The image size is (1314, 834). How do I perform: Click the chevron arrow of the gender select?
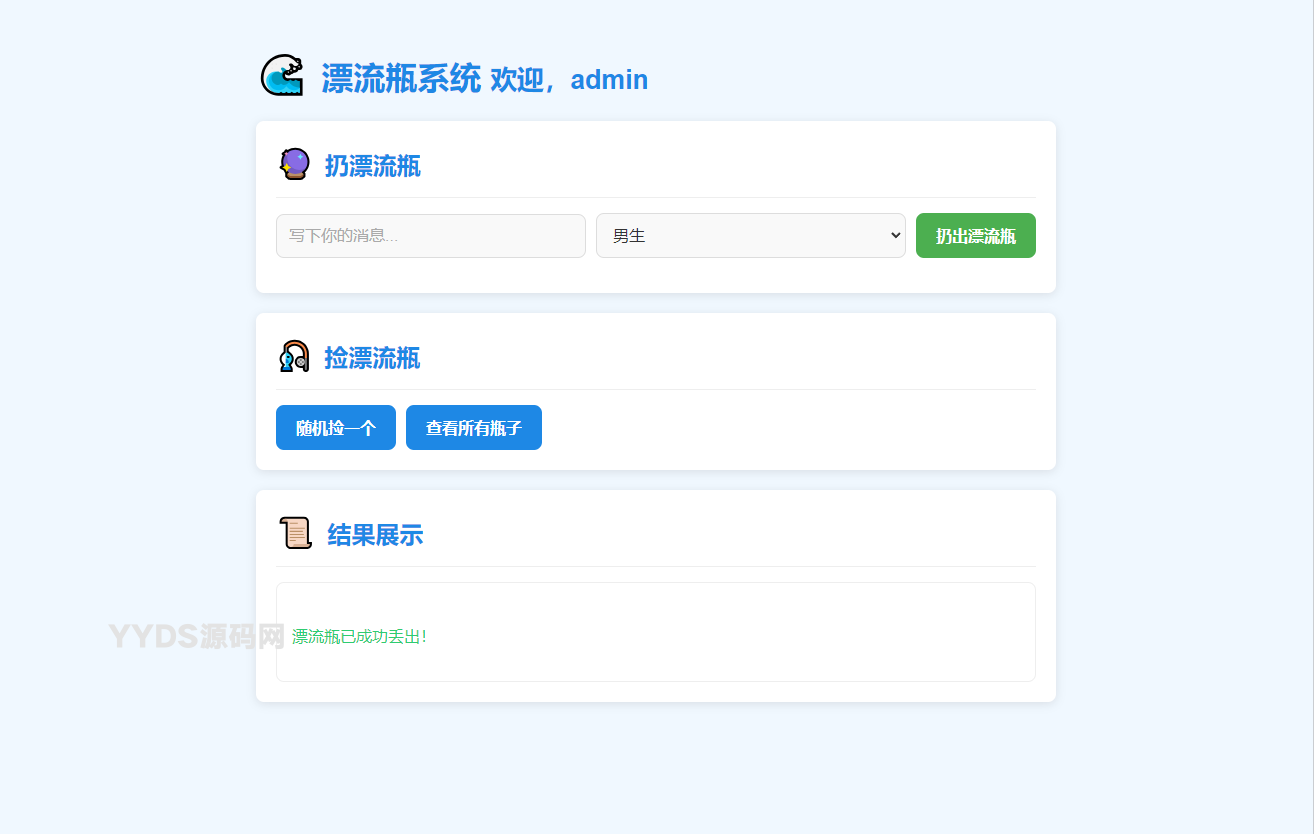click(895, 235)
